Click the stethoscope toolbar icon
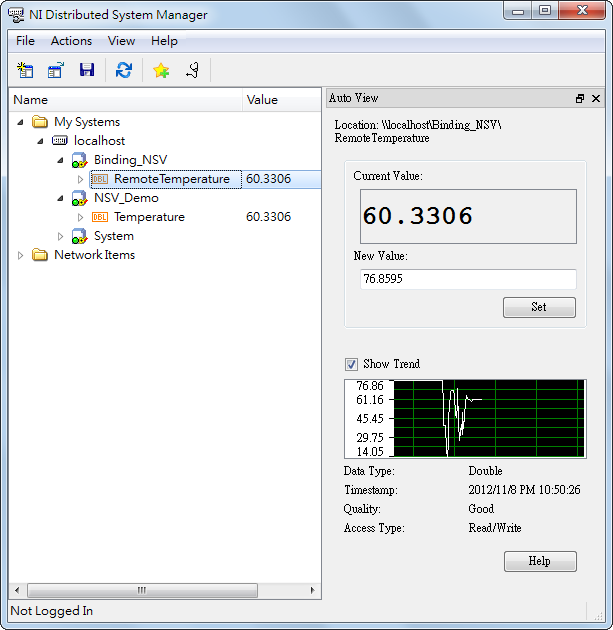The image size is (613, 630). pos(193,70)
